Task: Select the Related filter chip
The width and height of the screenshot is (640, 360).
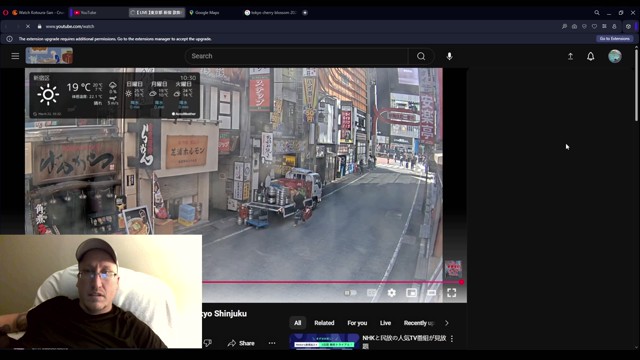Action: coord(324,323)
